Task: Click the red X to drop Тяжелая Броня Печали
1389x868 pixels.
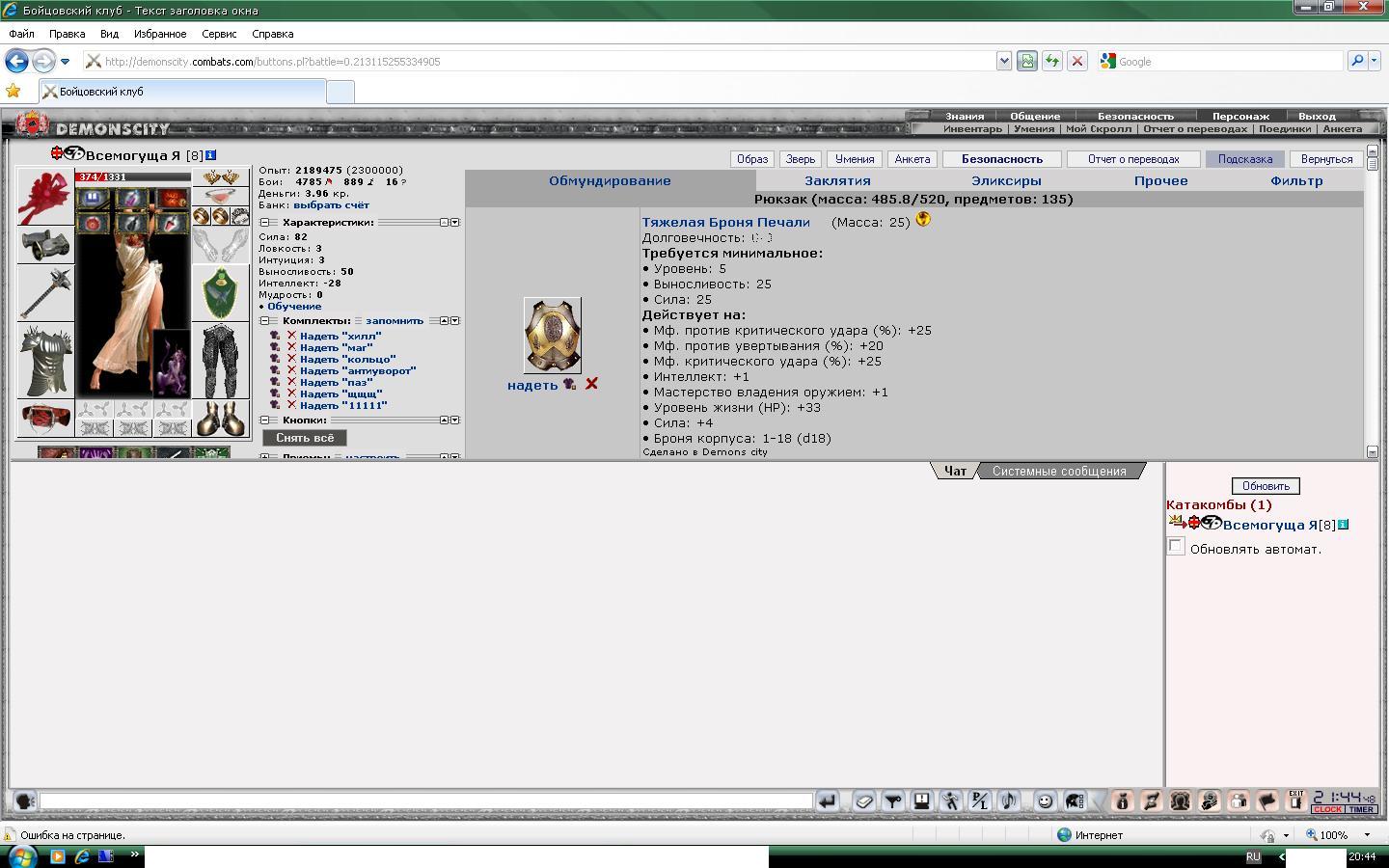Action: (x=591, y=384)
